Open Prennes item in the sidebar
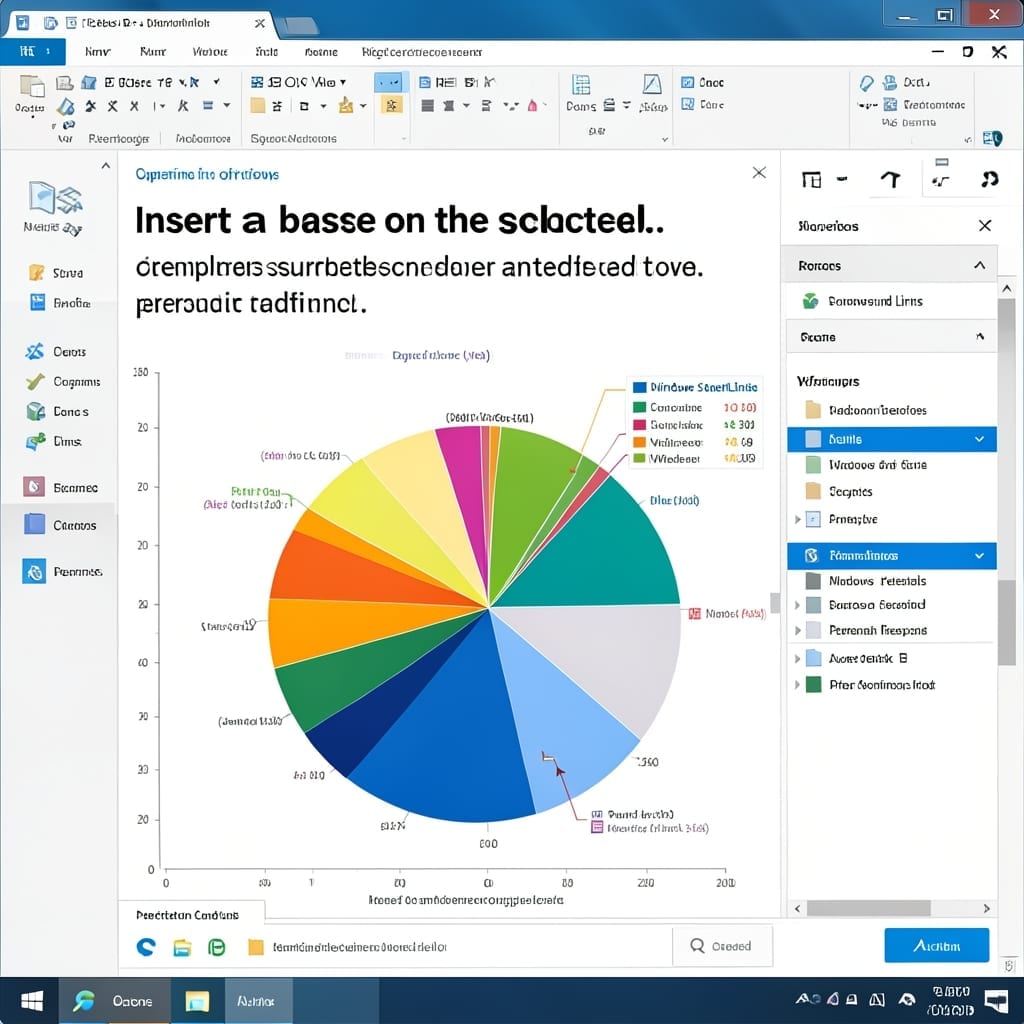The height and width of the screenshot is (1024, 1024). pos(62,571)
